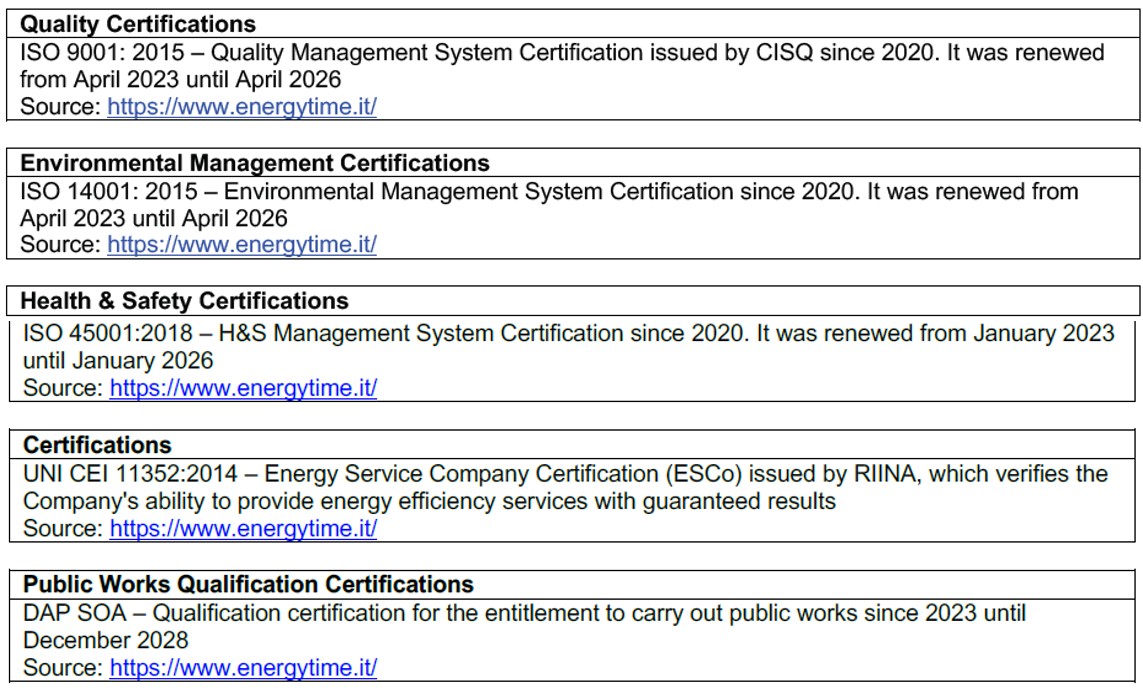1143x690 pixels.
Task: Select the Health & Safety Certifications heading
Action: pos(185,301)
